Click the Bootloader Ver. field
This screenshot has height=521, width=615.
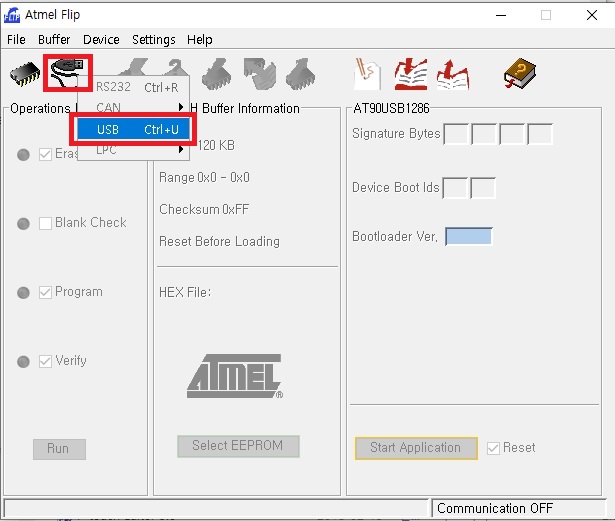(x=468, y=237)
